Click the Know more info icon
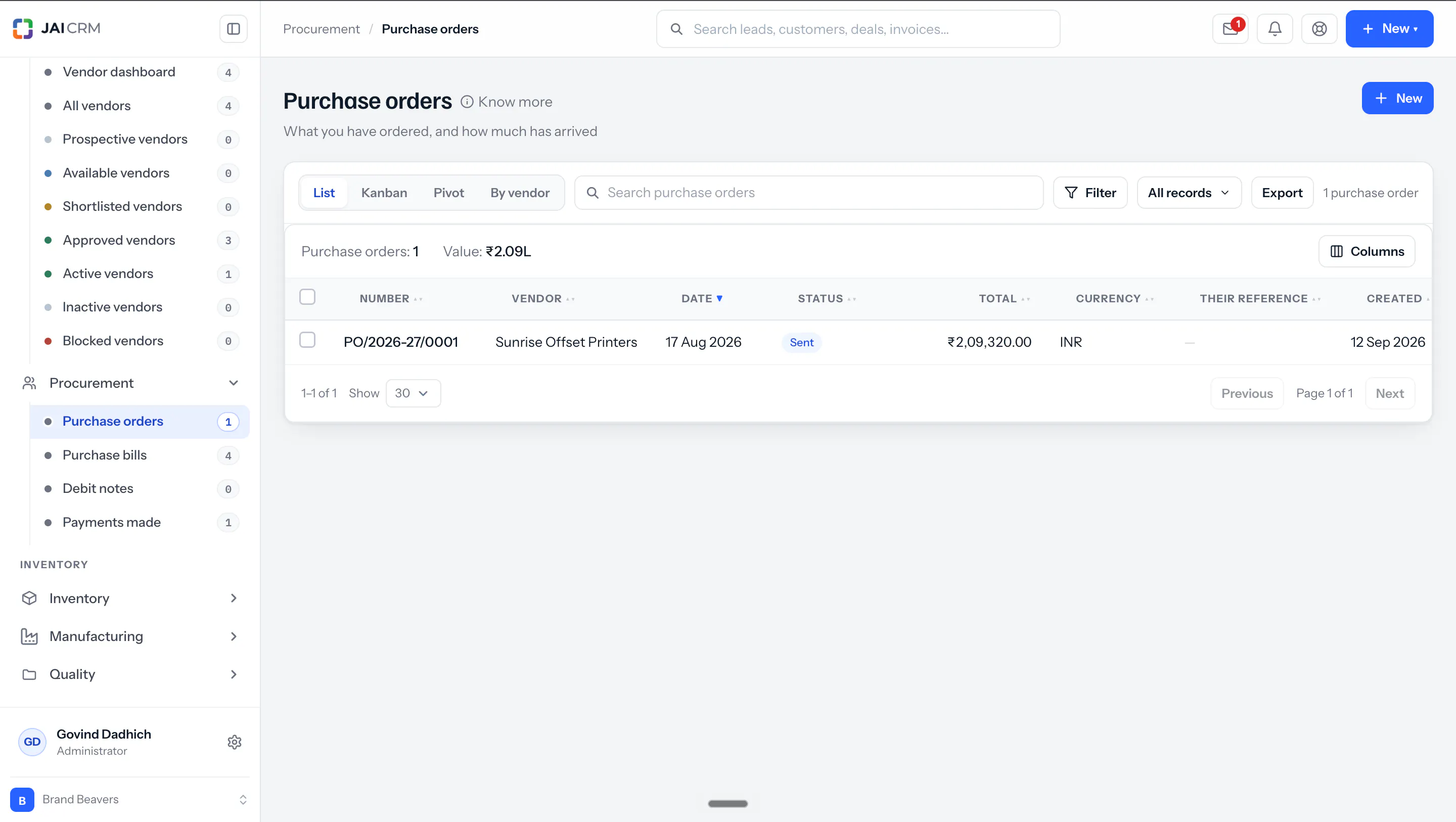 click(467, 102)
